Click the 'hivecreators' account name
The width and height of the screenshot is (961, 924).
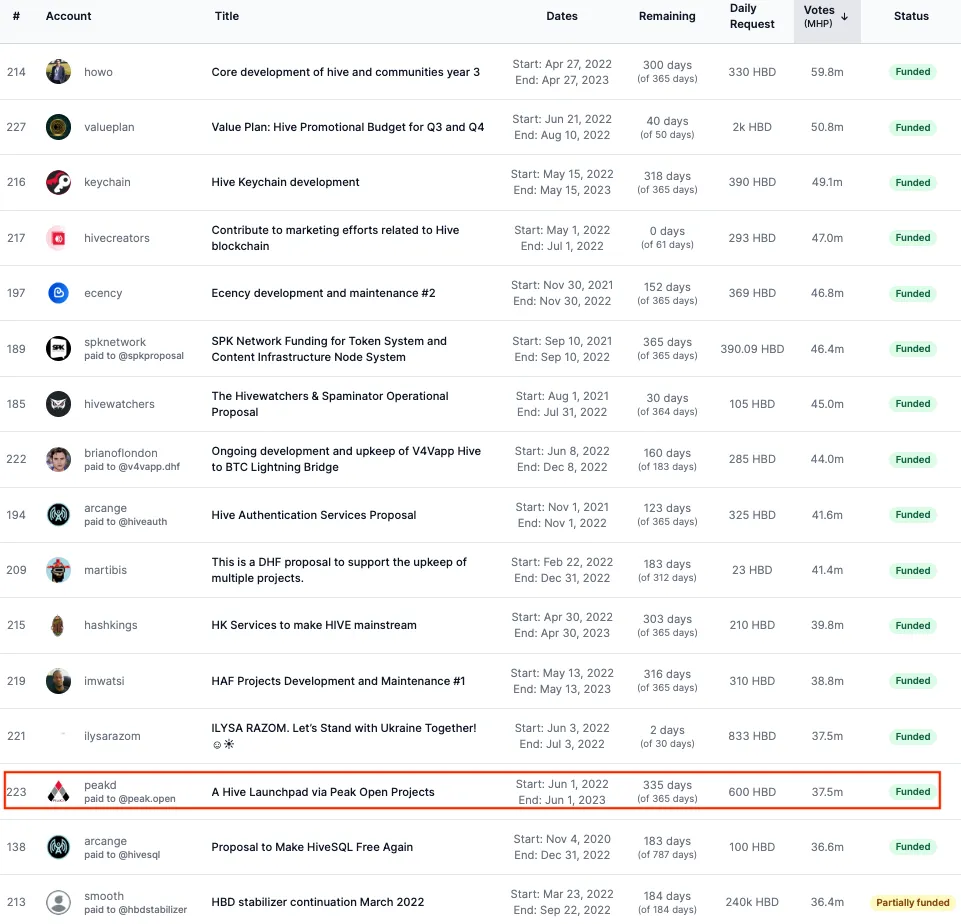pyautogui.click(x=116, y=238)
